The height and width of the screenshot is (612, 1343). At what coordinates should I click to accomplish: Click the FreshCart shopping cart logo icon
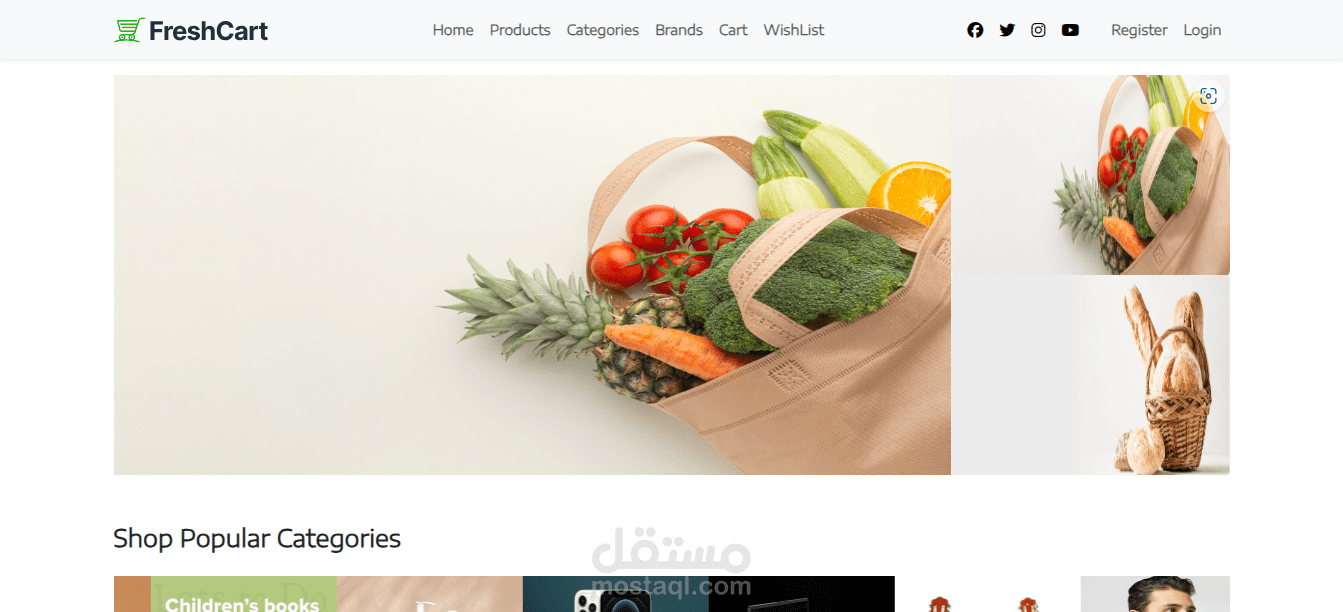(129, 30)
